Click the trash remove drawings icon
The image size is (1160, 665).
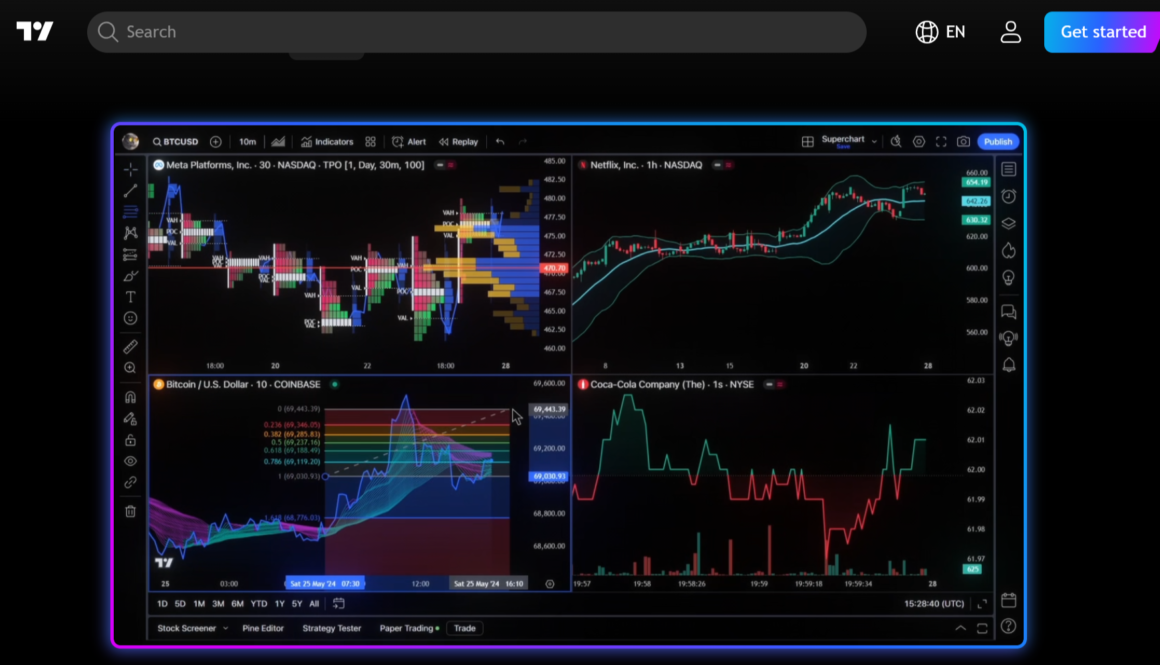pyautogui.click(x=130, y=512)
